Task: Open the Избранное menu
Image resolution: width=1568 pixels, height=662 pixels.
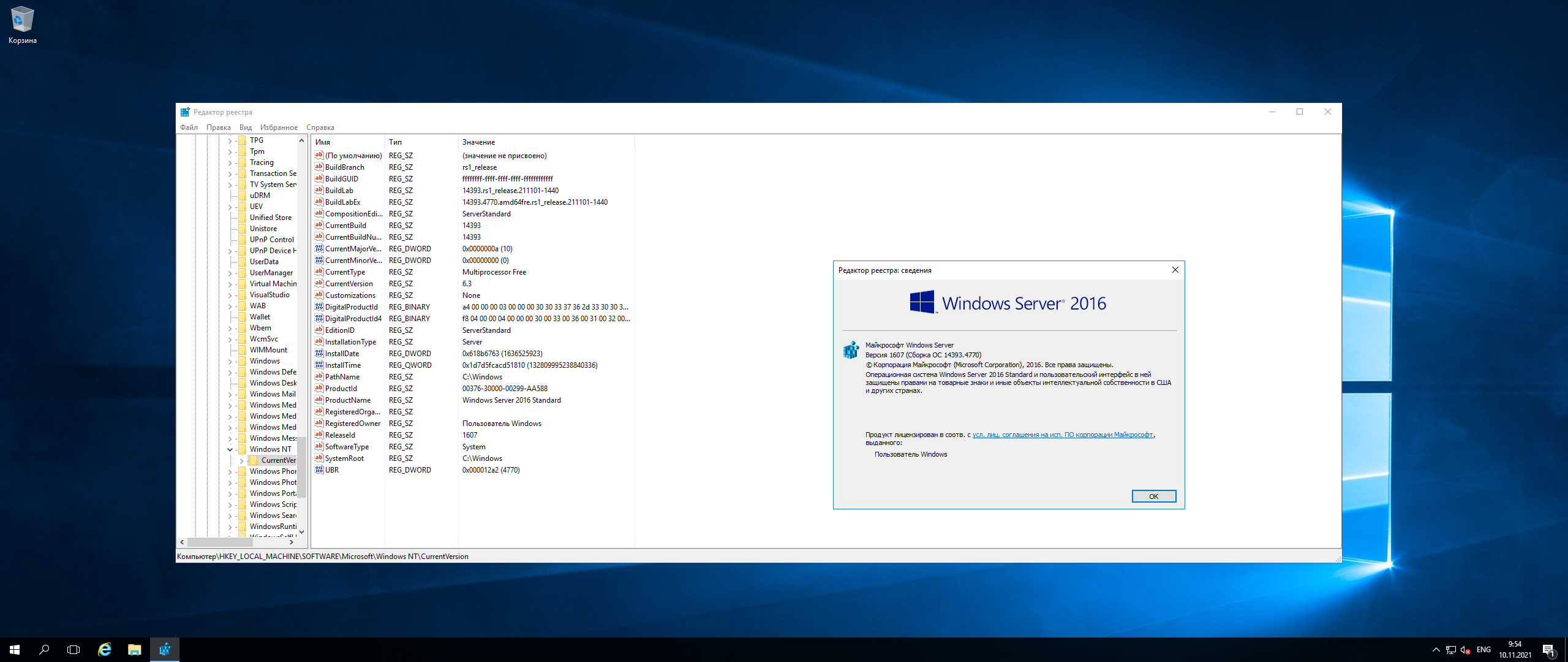Action: click(279, 127)
